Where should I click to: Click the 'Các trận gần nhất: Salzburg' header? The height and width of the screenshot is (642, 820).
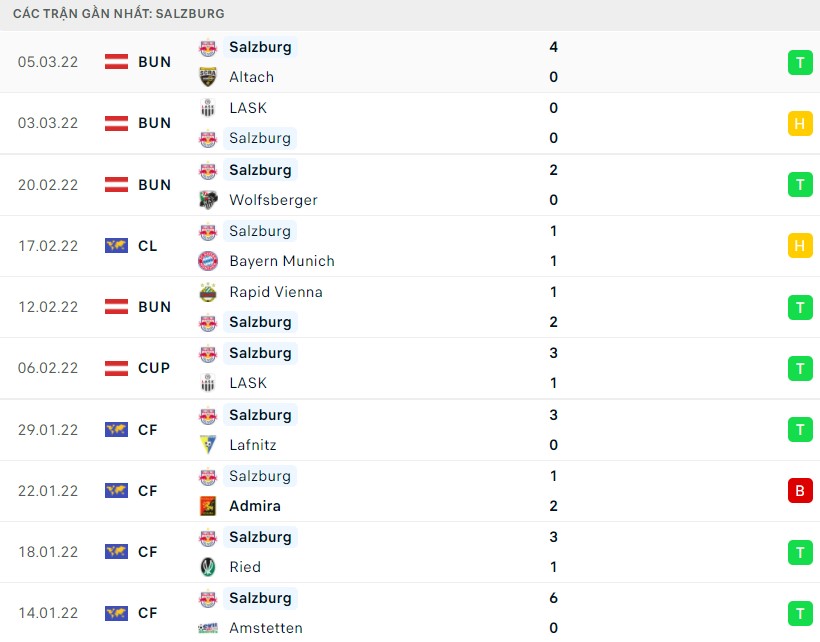click(x=119, y=14)
